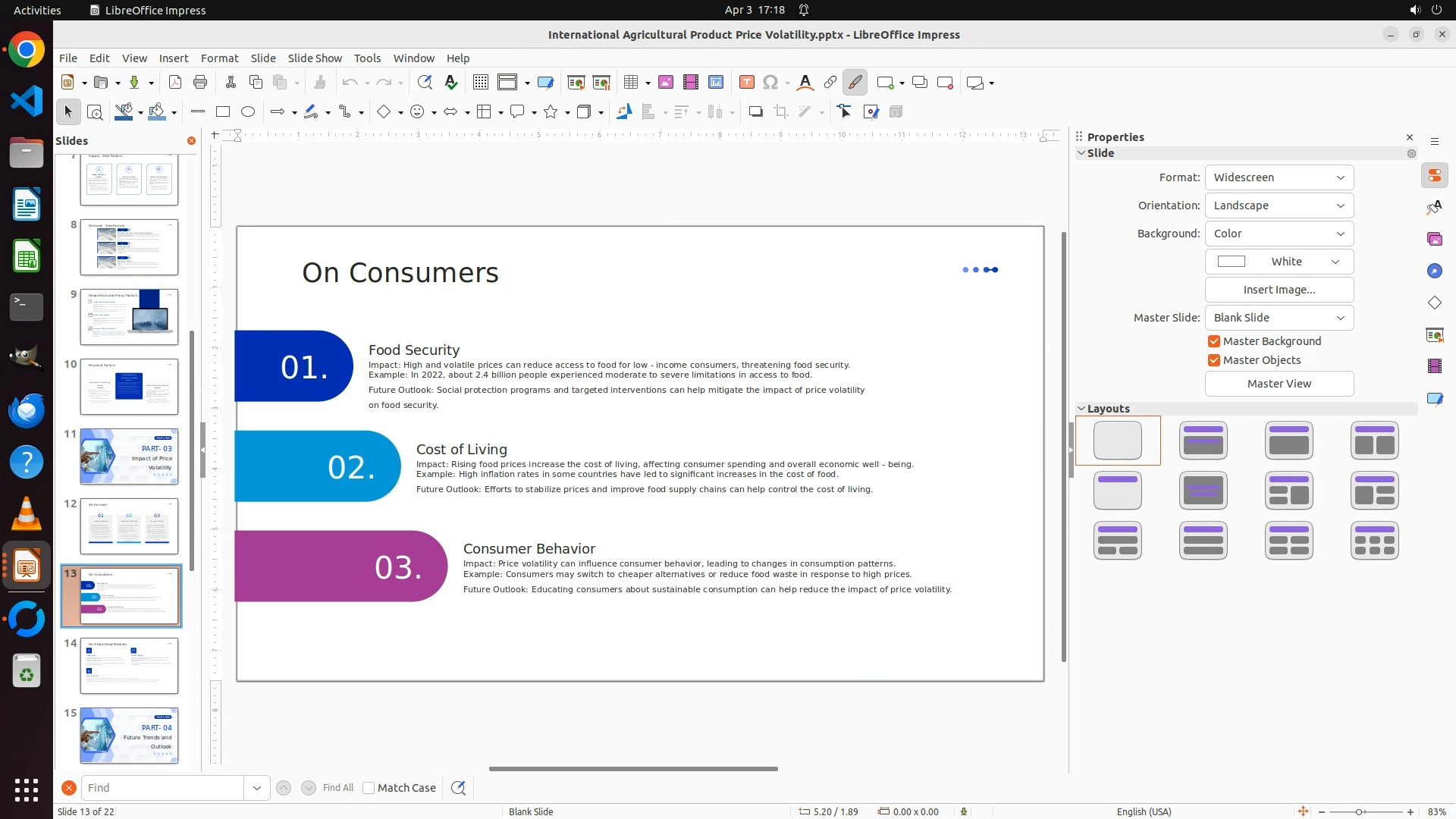Click the Insert Table toolbar icon

pos(630,83)
